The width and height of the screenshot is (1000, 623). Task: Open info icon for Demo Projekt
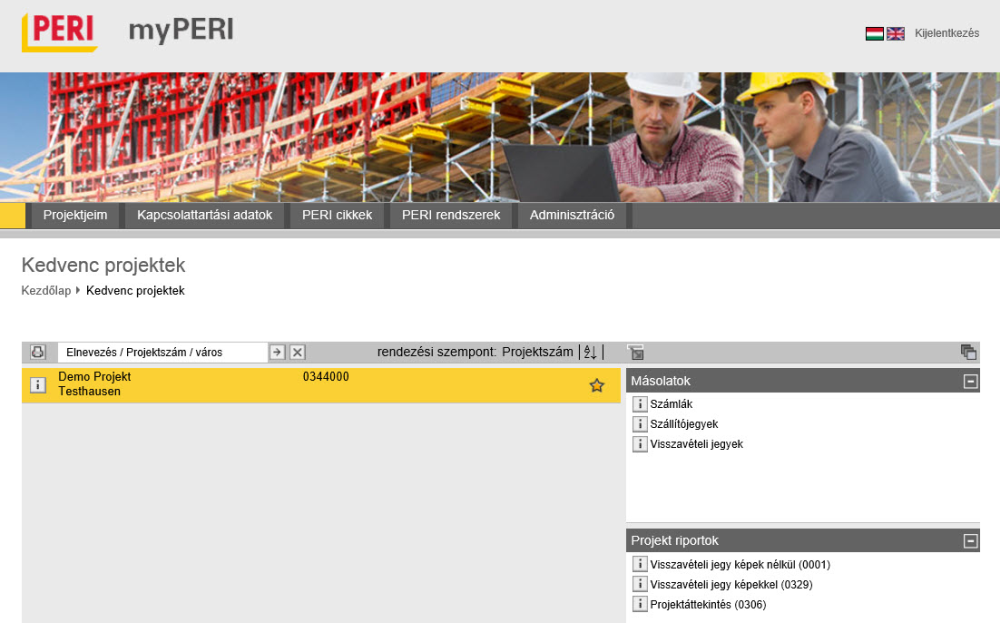(x=38, y=385)
